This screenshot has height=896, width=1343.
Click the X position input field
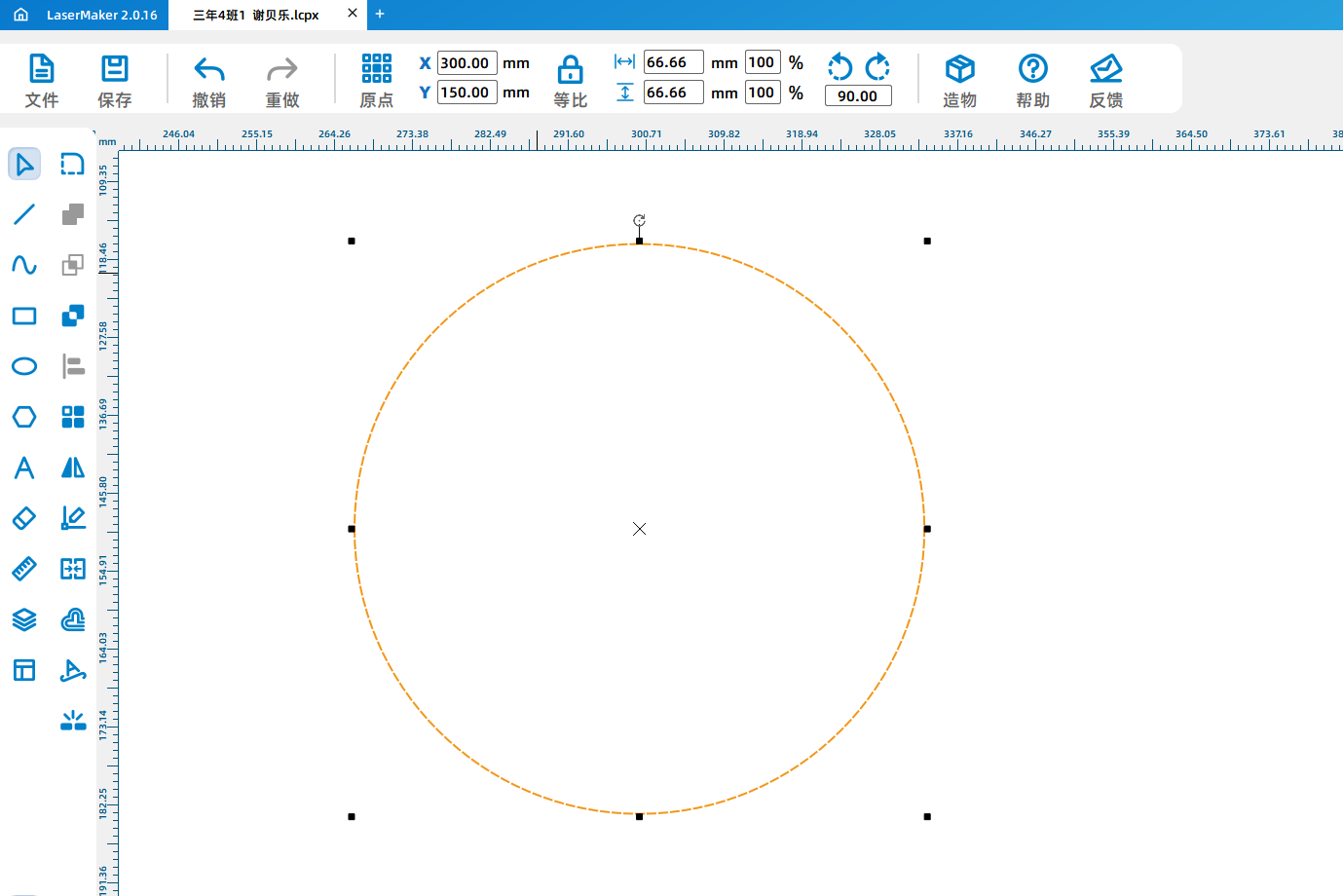click(466, 62)
